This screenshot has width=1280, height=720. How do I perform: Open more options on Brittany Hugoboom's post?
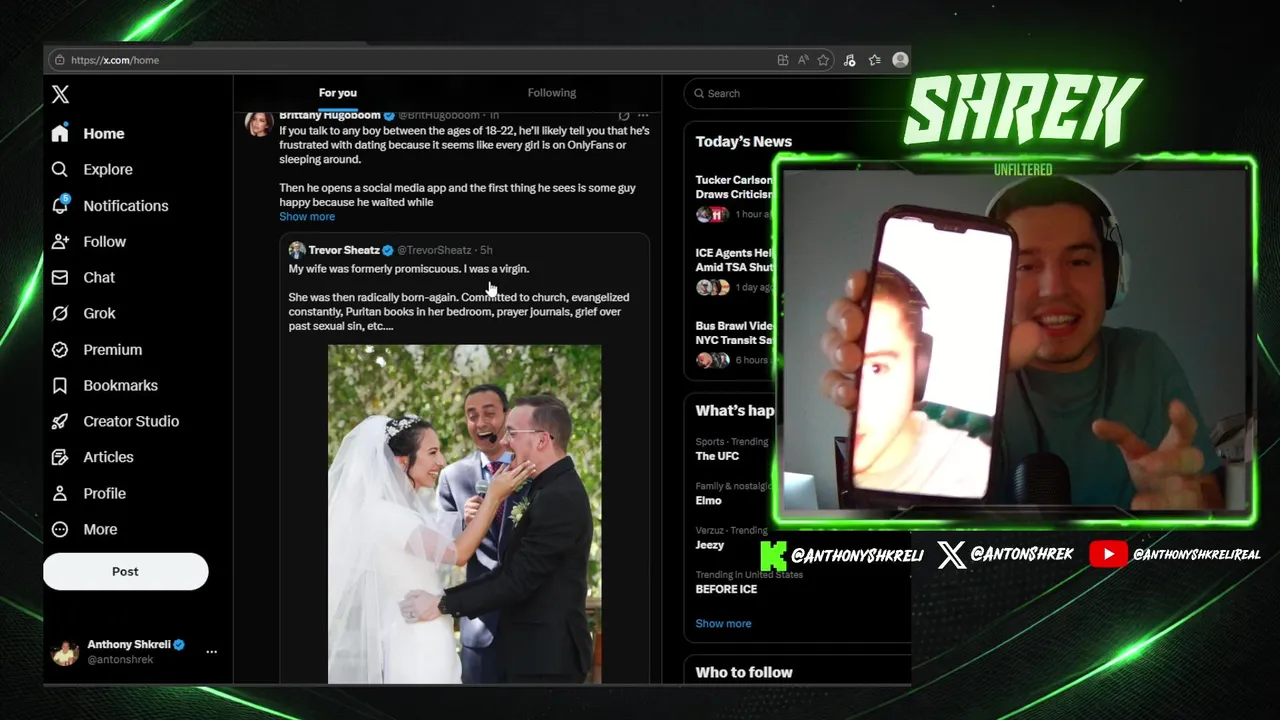click(x=643, y=115)
